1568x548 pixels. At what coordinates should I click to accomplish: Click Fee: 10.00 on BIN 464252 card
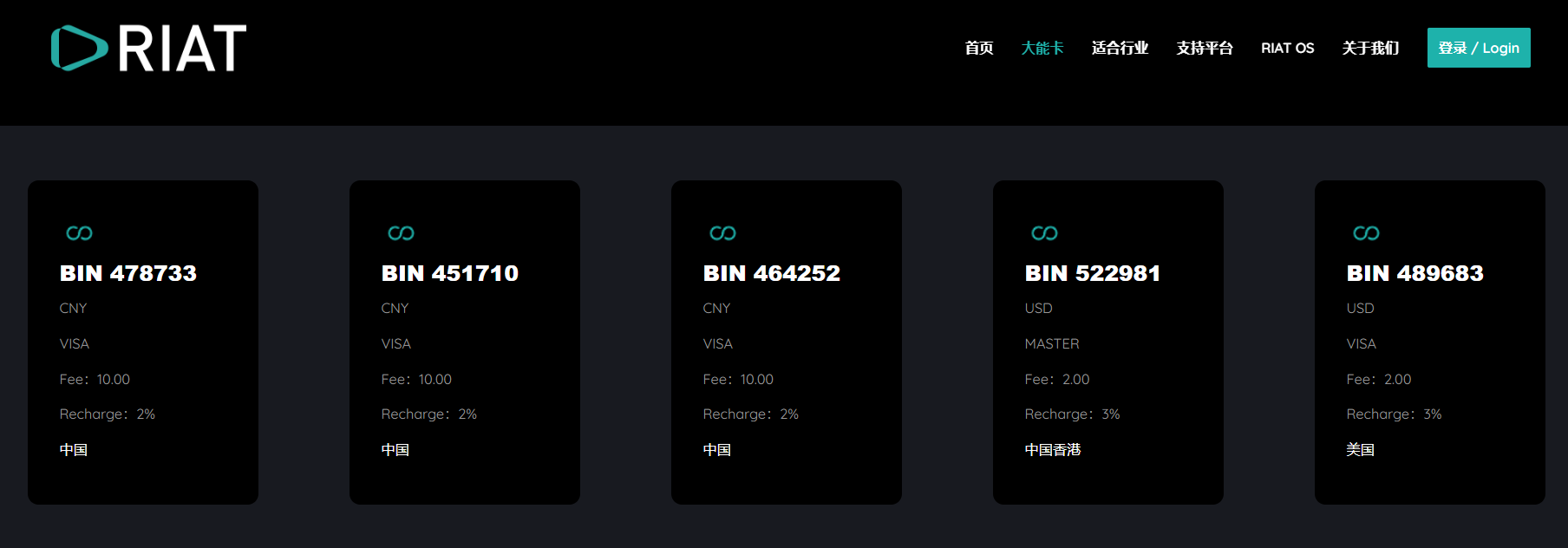click(739, 380)
